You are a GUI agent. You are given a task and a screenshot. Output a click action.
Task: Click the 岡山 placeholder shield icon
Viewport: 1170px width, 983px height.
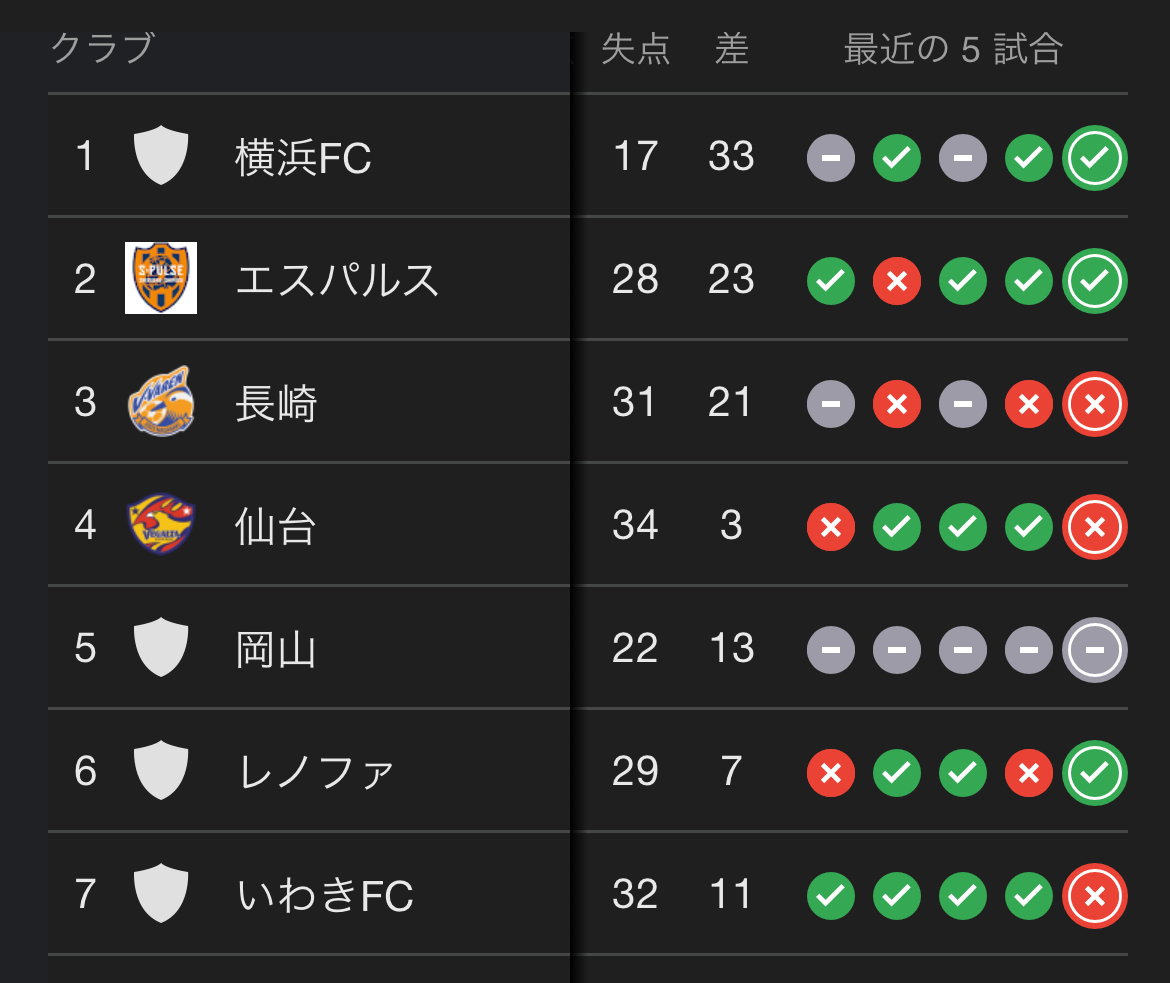[161, 648]
